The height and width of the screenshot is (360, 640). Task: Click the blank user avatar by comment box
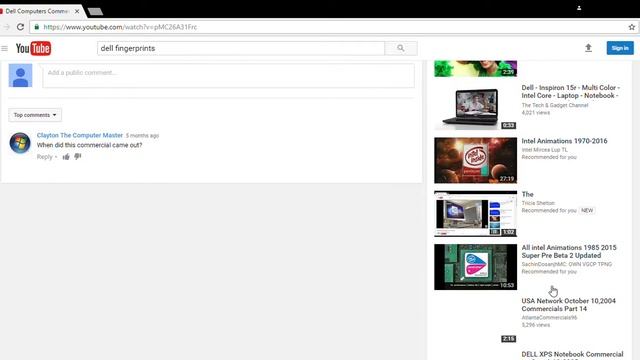click(x=20, y=75)
